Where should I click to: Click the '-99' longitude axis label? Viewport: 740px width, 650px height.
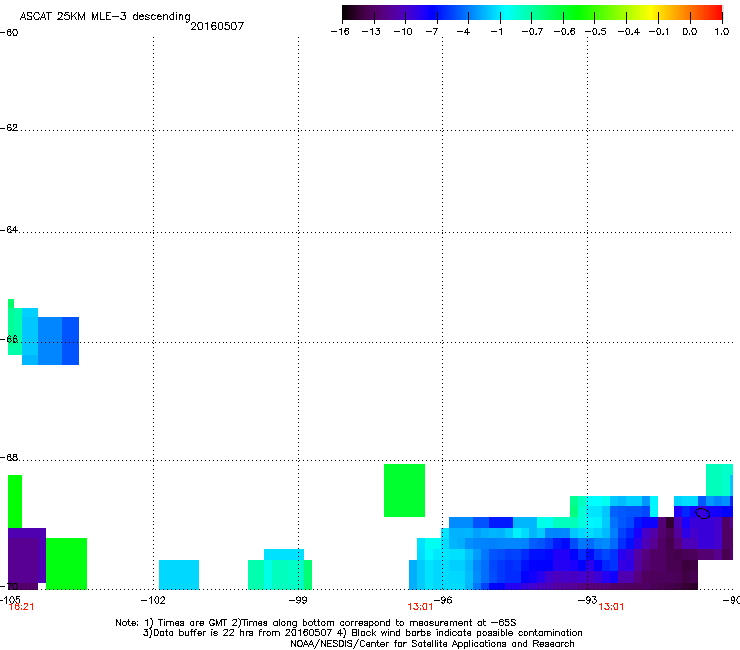[x=298, y=600]
